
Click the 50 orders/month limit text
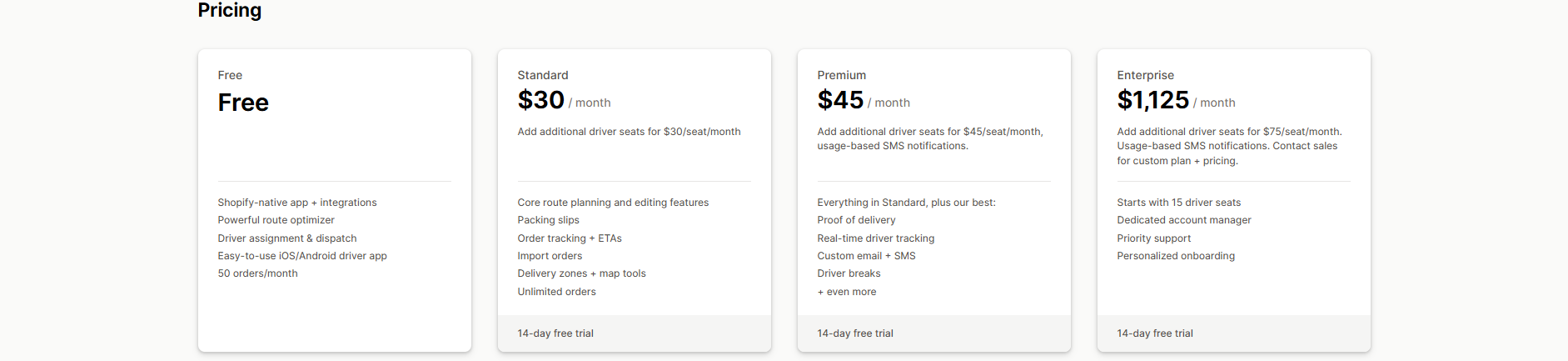tap(257, 273)
